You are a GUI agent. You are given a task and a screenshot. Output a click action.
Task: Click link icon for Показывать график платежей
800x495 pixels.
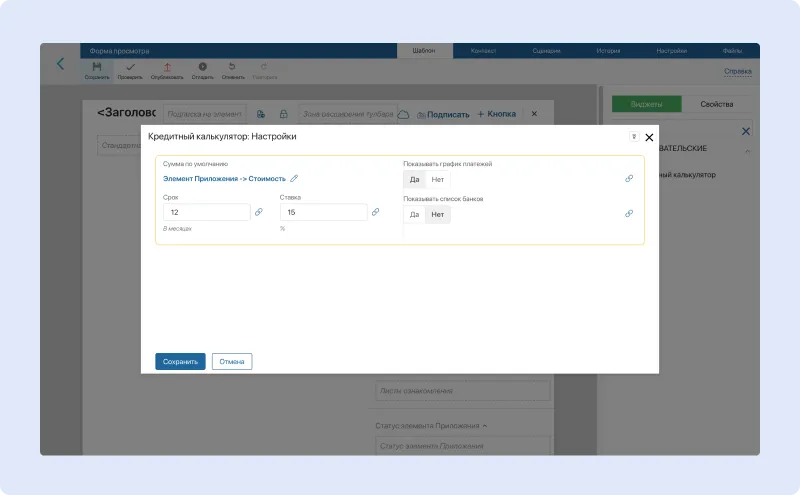click(629, 179)
